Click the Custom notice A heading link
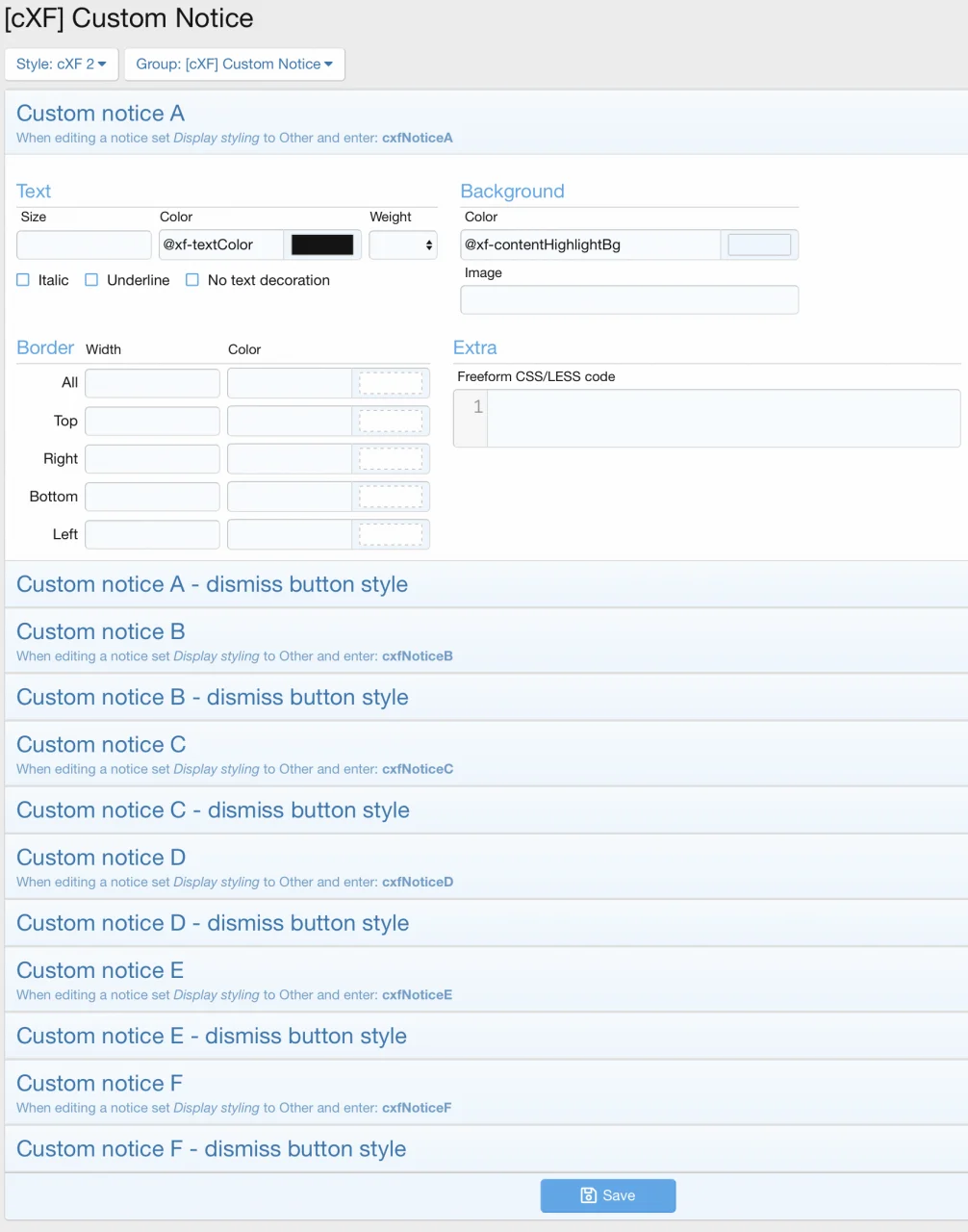Image resolution: width=968 pixels, height=1232 pixels. point(99,113)
